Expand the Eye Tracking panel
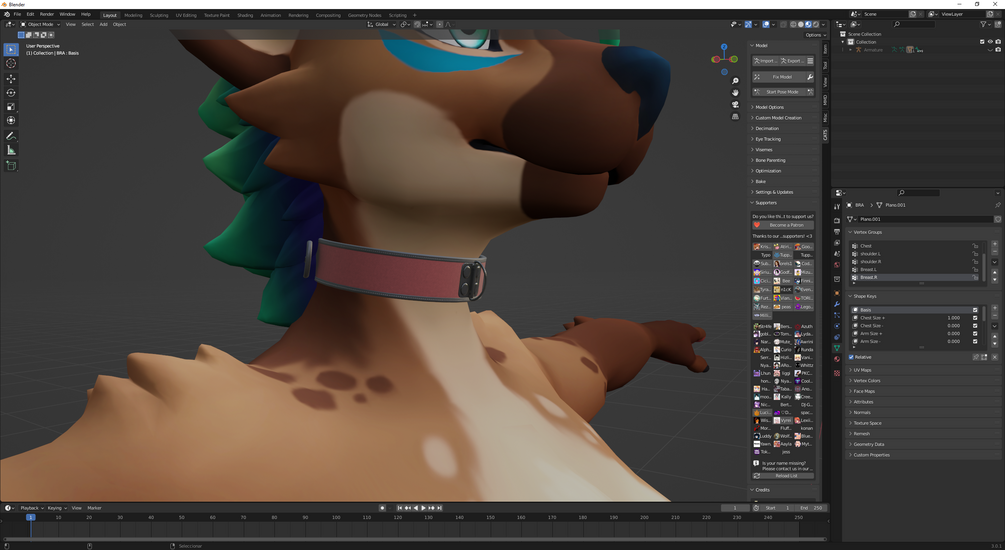 coord(767,139)
